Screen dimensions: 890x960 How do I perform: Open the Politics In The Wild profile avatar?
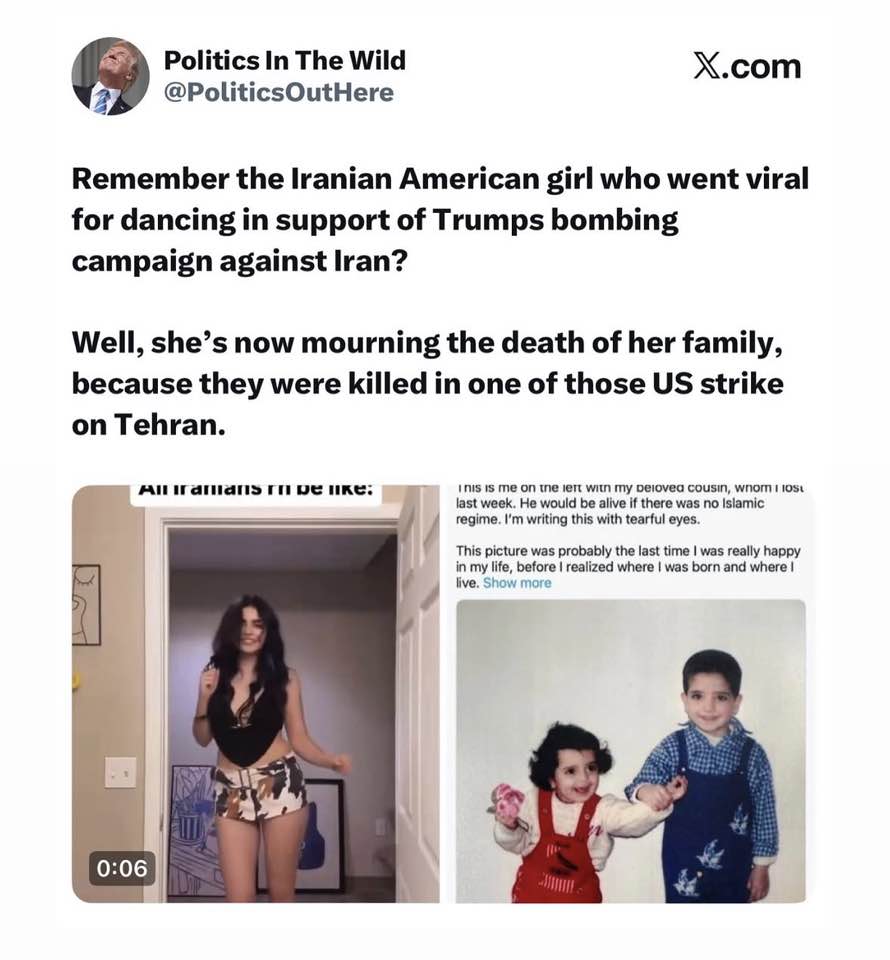click(x=110, y=77)
